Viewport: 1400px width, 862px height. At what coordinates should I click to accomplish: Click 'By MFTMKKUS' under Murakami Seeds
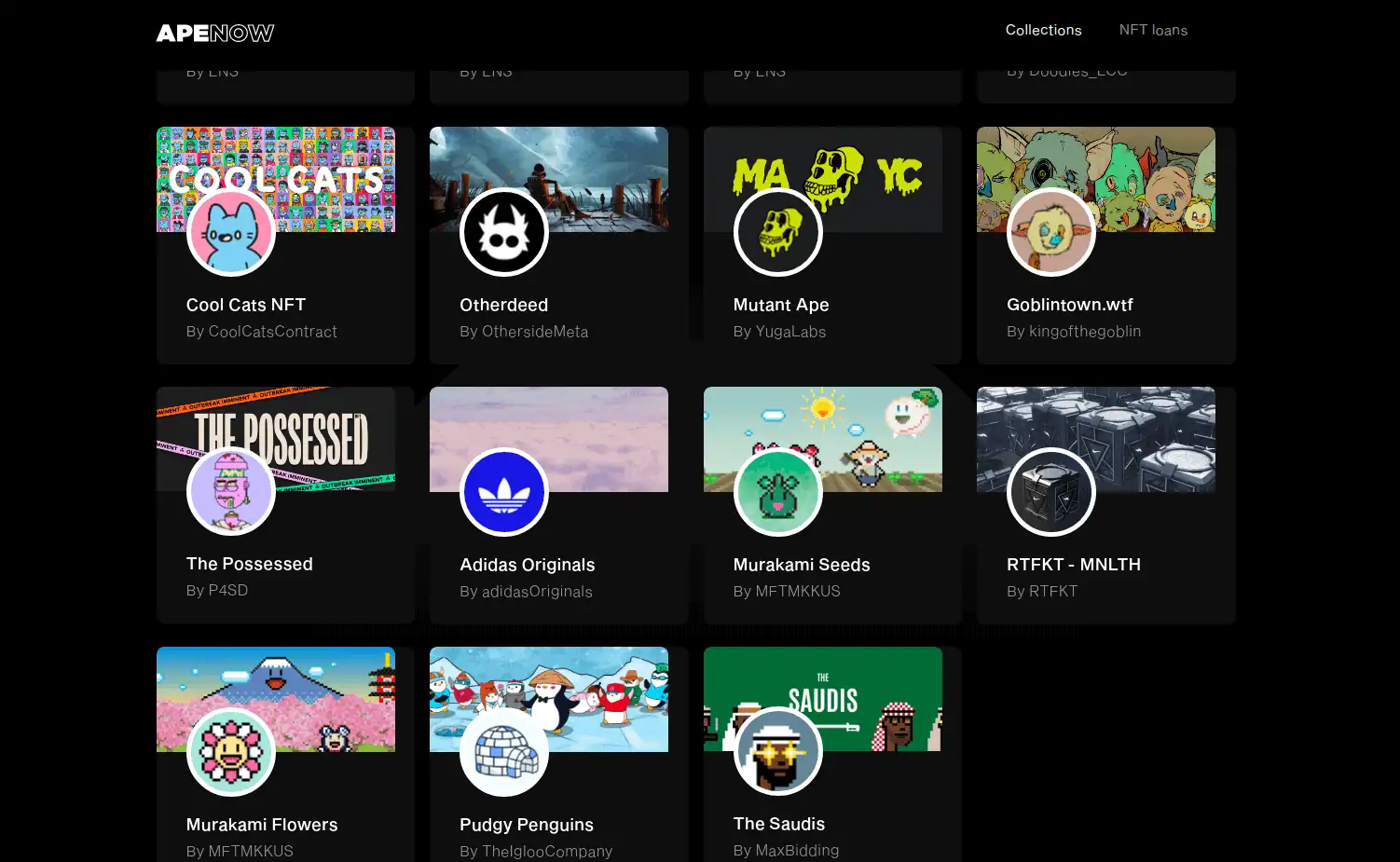tap(787, 592)
